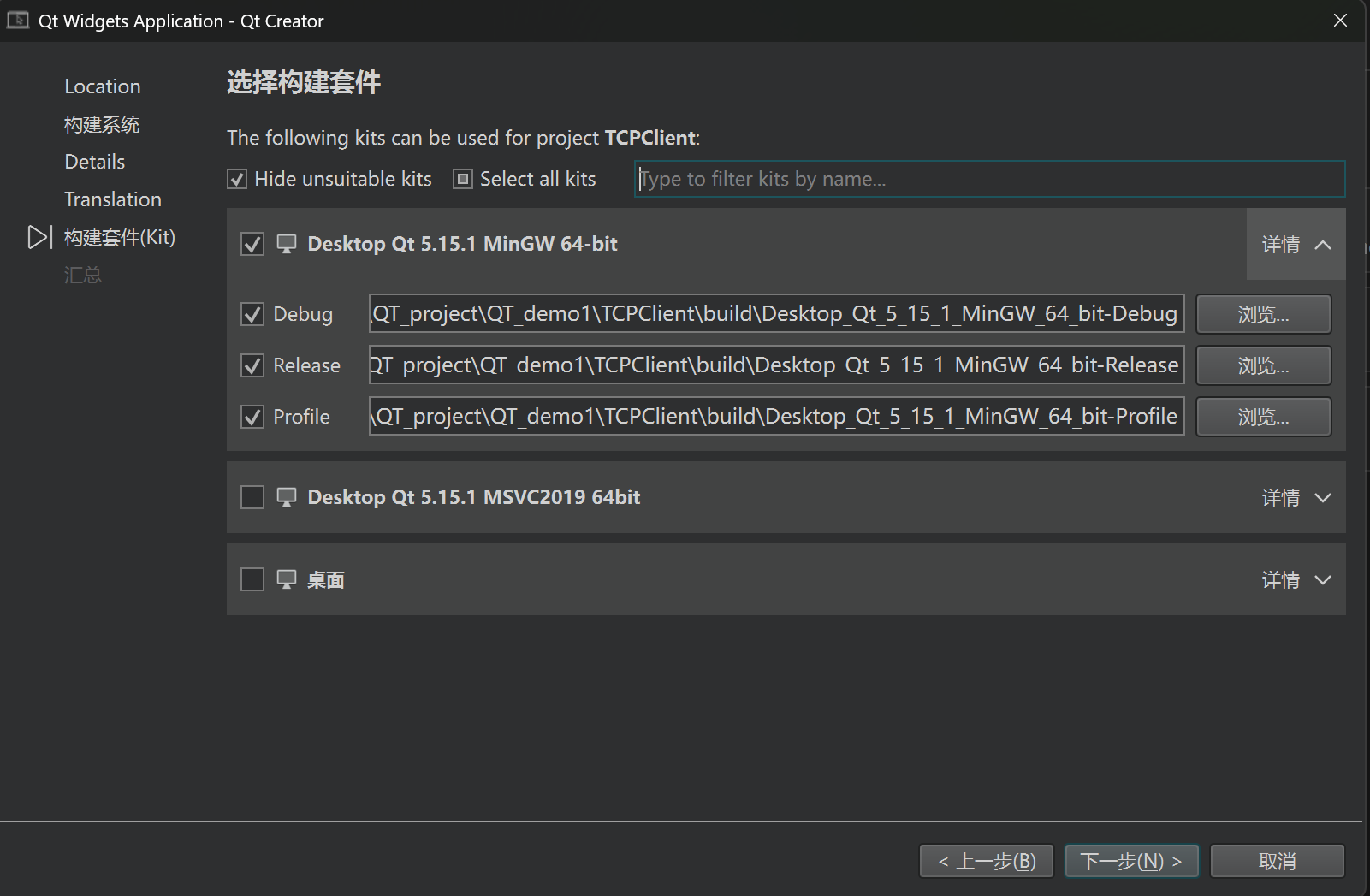Click 下一步(N) next button
1370x896 pixels.
click(1131, 861)
